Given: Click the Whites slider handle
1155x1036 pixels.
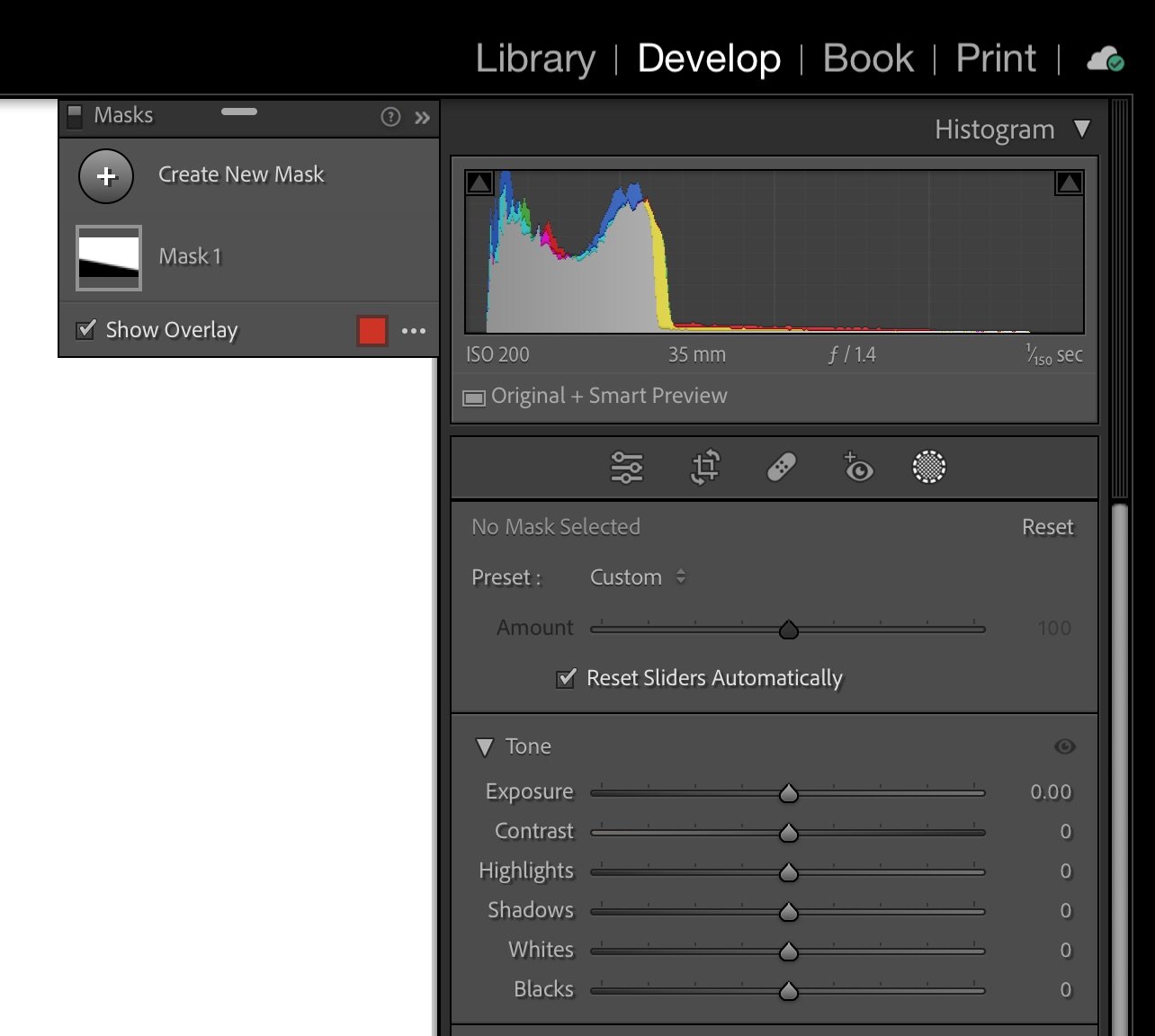Looking at the screenshot, I should [789, 951].
